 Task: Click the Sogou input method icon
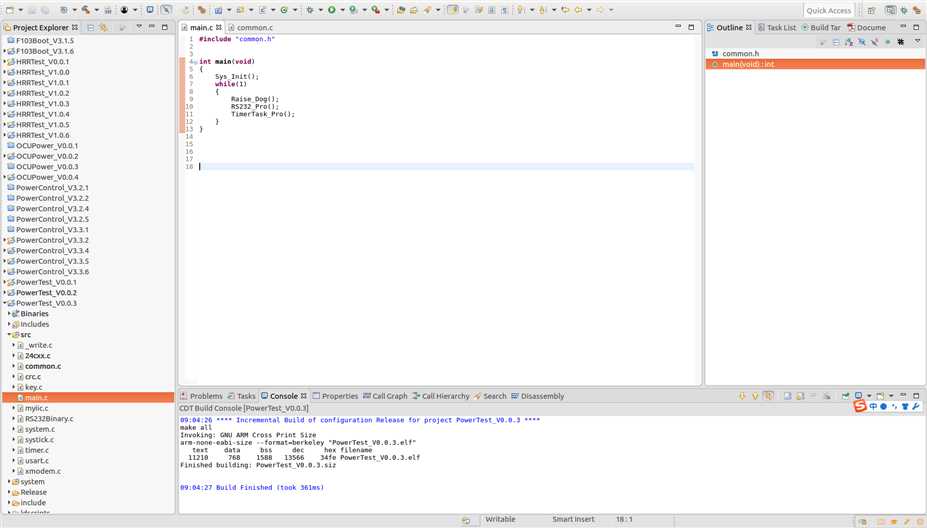[860, 406]
